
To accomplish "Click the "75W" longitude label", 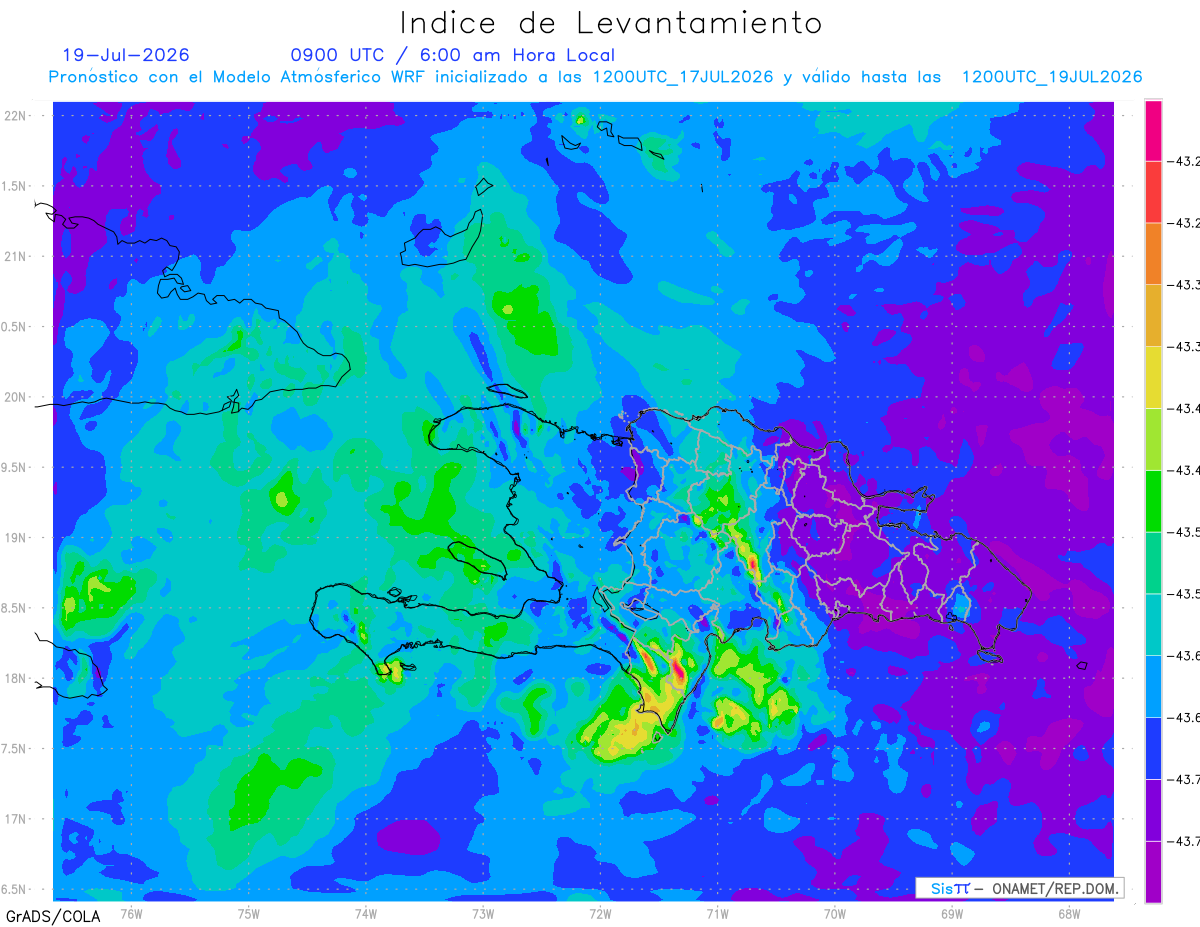I will click(x=249, y=912).
